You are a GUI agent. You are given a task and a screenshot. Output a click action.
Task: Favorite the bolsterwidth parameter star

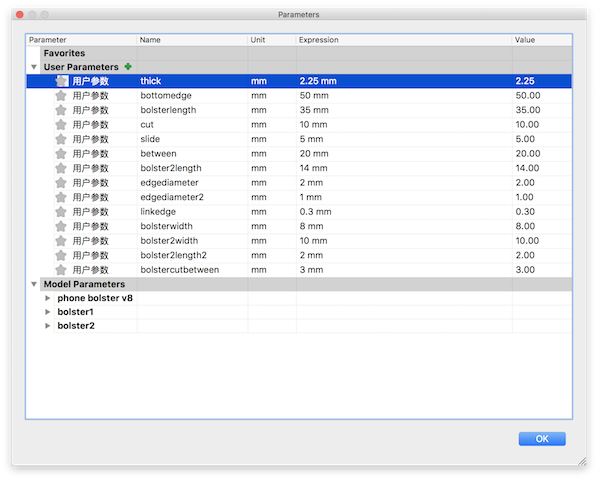tap(61, 226)
